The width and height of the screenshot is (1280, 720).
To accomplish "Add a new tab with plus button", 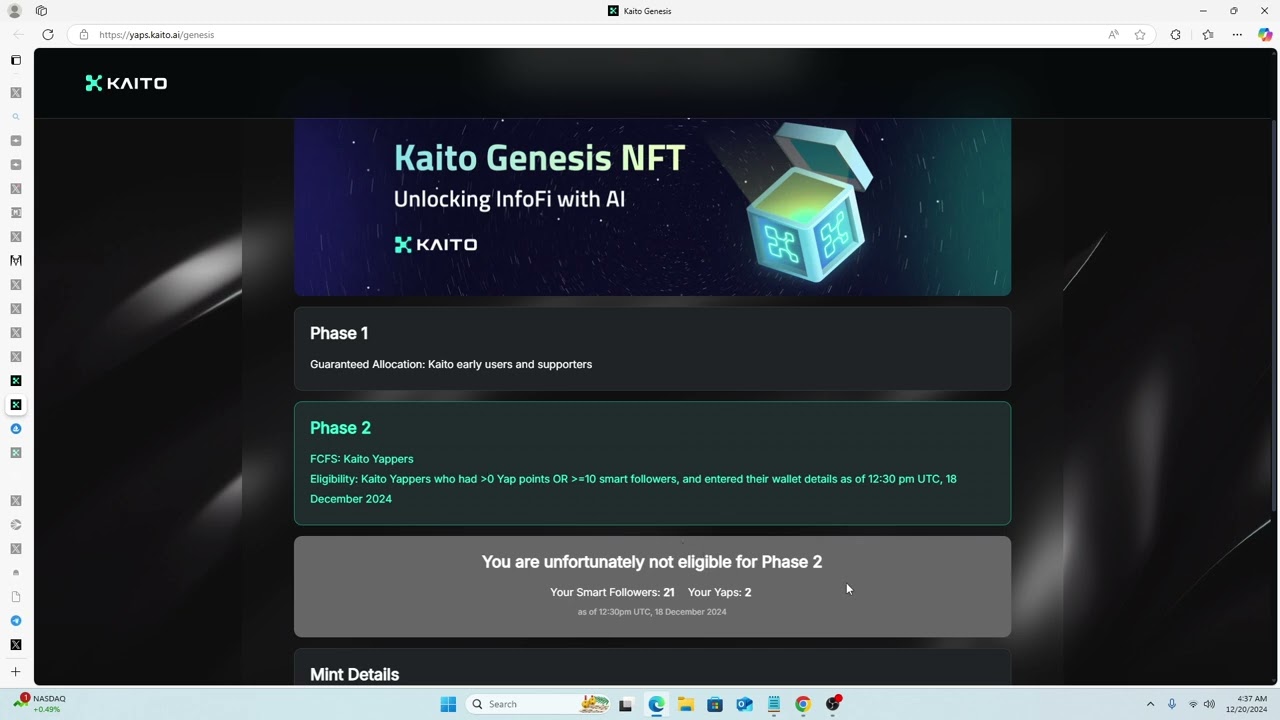I will click(15, 672).
